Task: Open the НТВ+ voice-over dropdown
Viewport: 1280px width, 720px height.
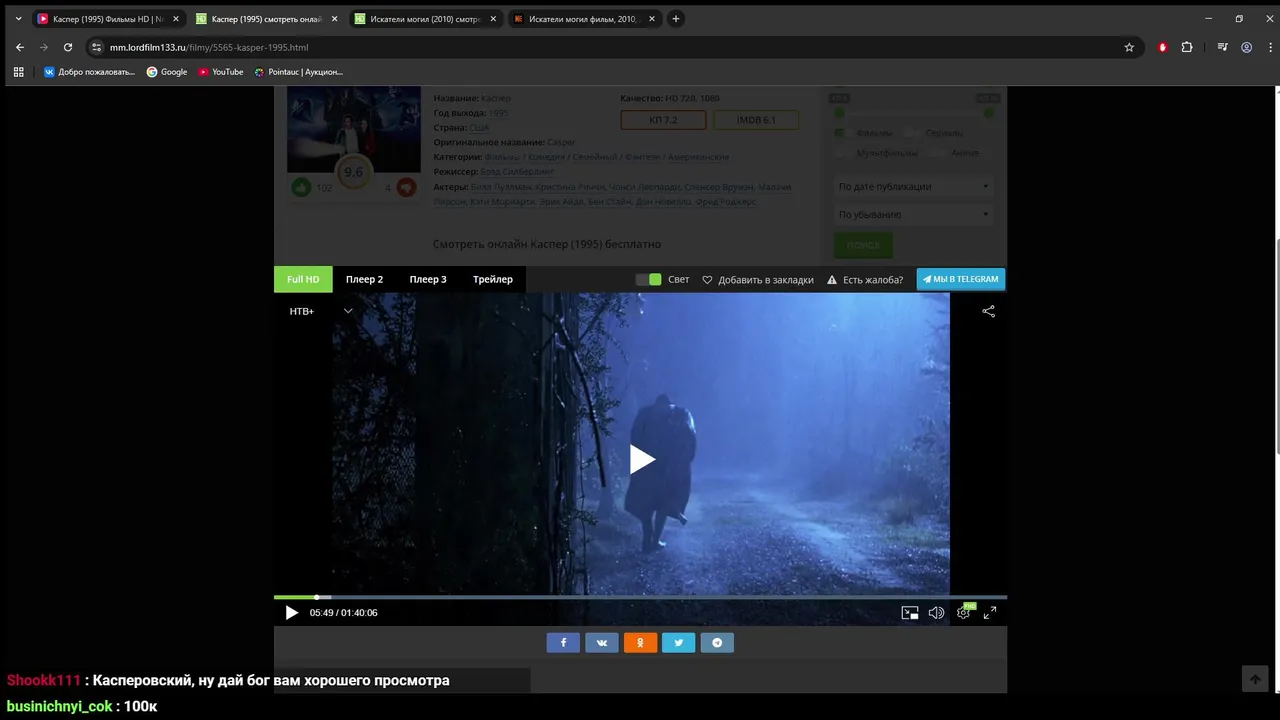Action: tap(320, 311)
